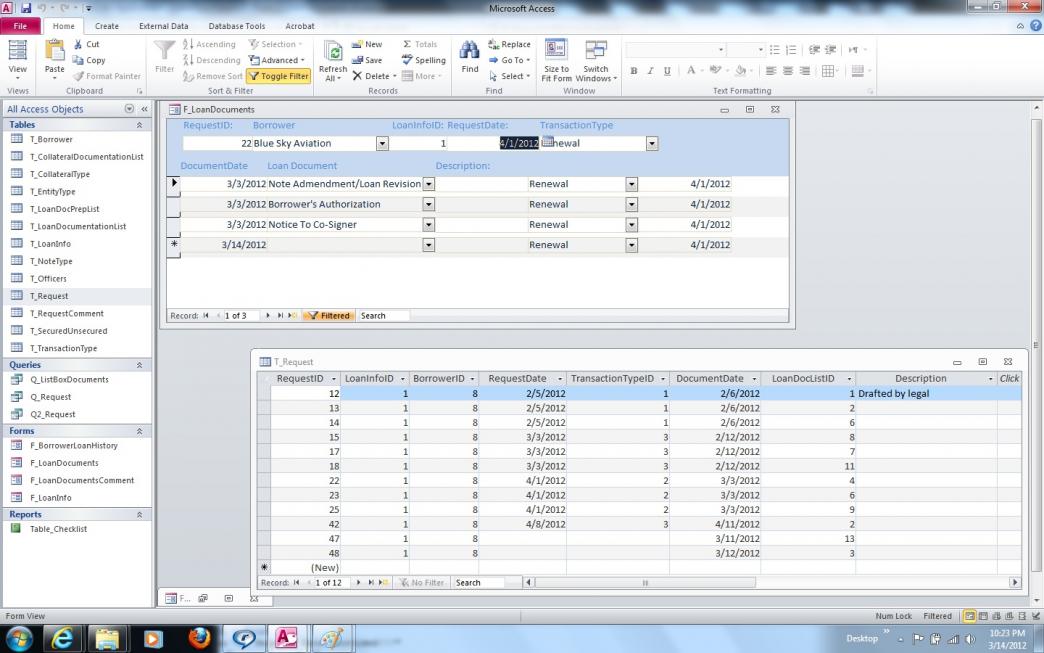Image resolution: width=1044 pixels, height=653 pixels.
Task: Open Borrower combo box showing Blue Sky Aviation
Action: click(382, 143)
